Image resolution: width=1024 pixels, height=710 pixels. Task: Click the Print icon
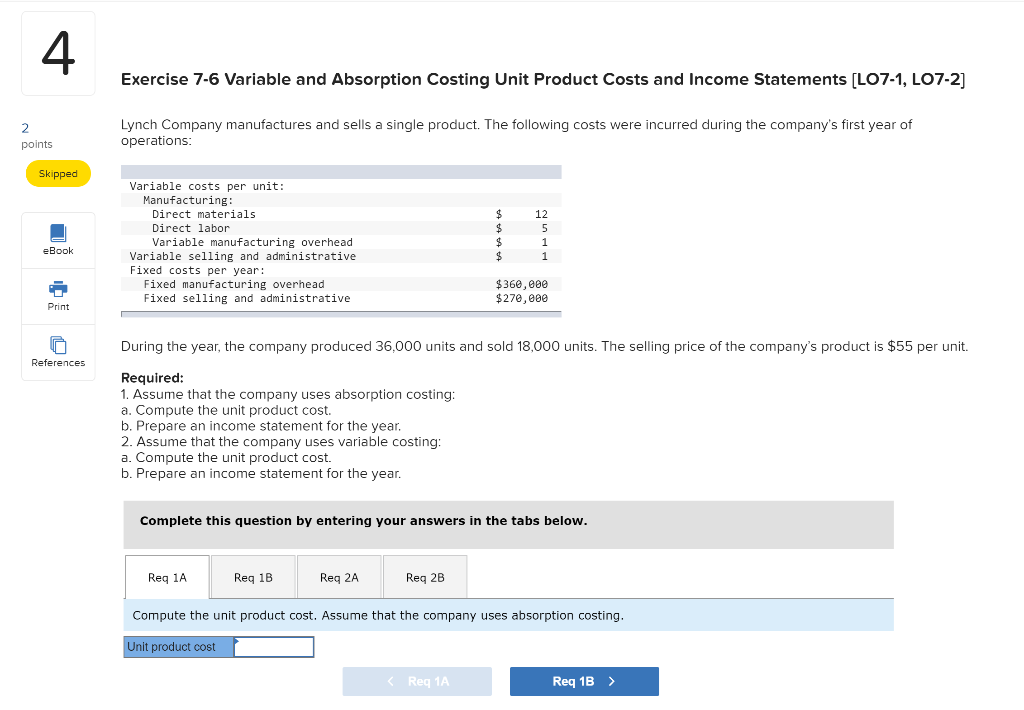coord(57,296)
